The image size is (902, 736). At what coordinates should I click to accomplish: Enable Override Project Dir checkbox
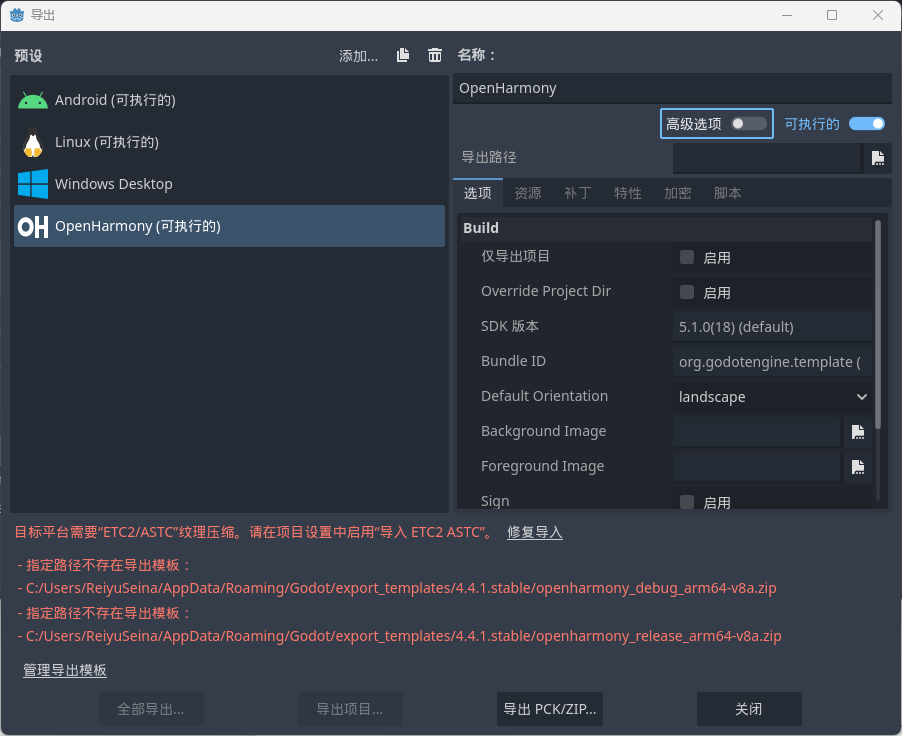pos(687,292)
